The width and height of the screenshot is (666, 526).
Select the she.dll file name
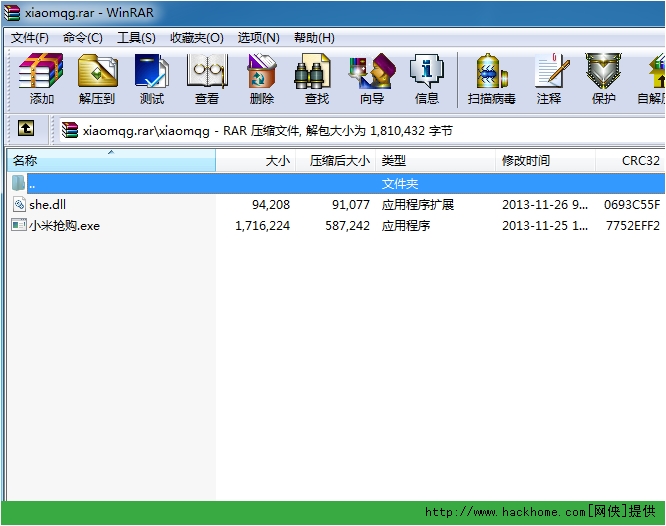point(48,205)
